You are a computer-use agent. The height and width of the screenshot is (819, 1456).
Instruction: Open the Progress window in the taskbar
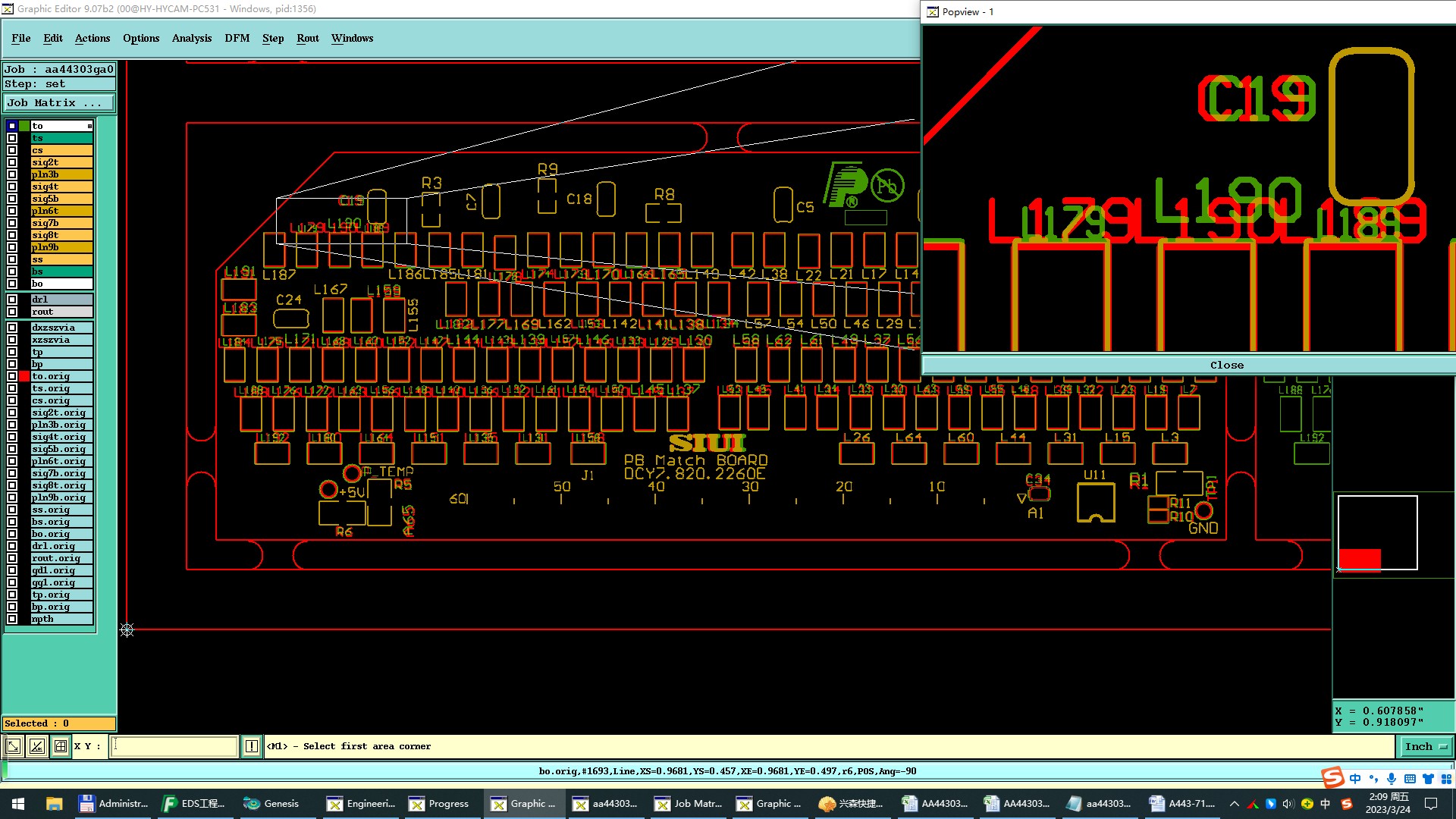[440, 804]
